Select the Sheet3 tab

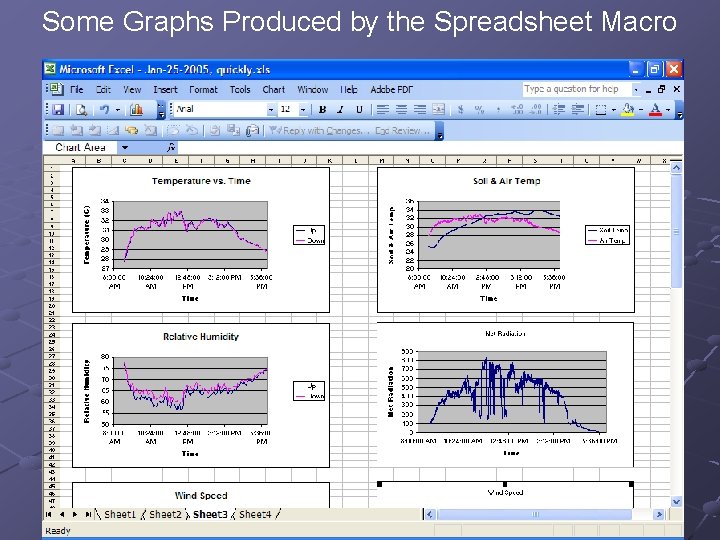[x=210, y=514]
